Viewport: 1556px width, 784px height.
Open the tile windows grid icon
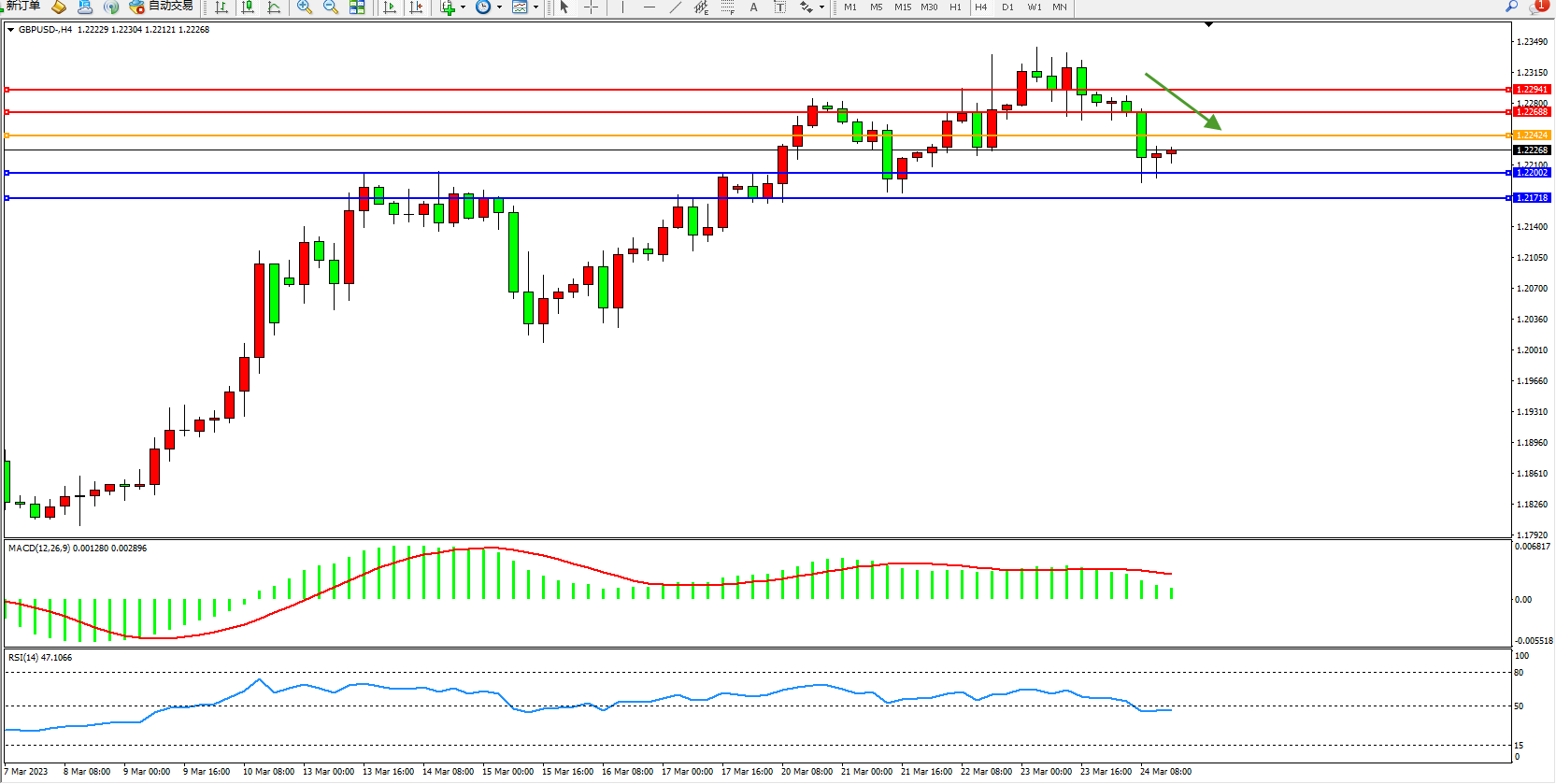[x=357, y=7]
